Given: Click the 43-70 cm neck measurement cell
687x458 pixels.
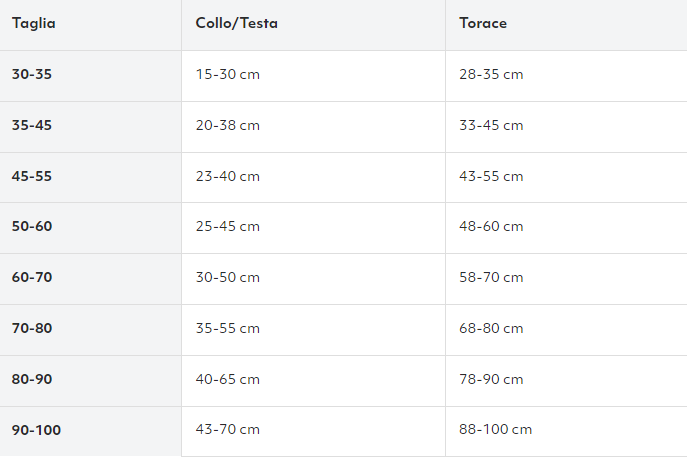Looking at the screenshot, I should (227, 429).
